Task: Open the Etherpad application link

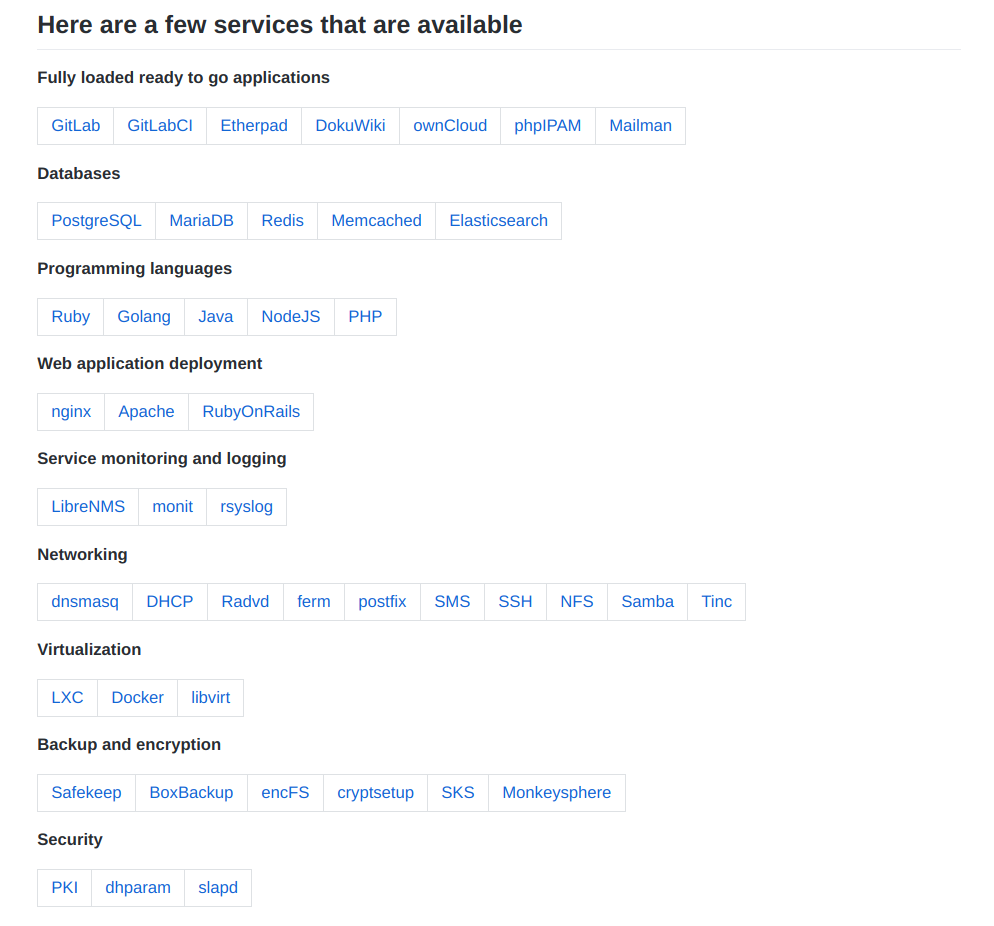Action: (x=254, y=125)
